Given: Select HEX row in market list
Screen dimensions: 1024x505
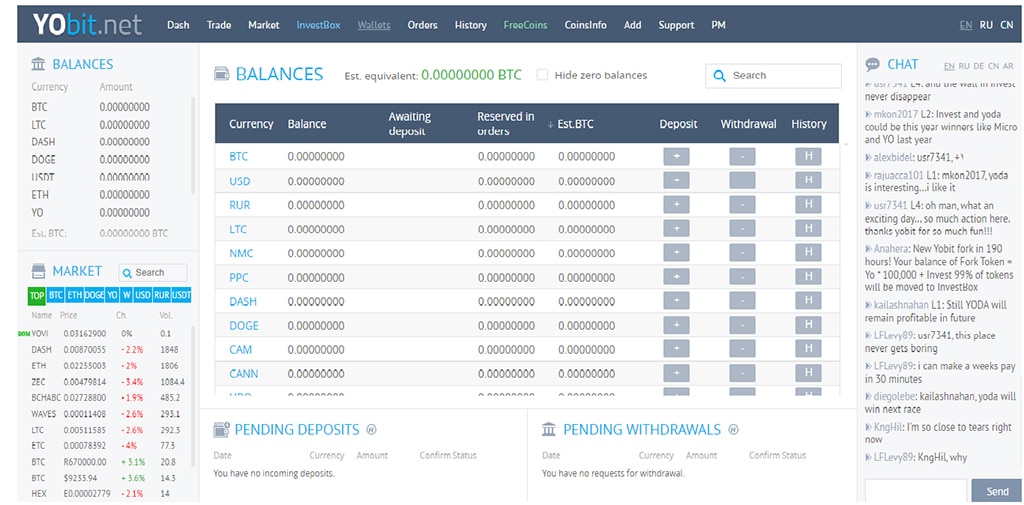Looking at the screenshot, I should (x=109, y=493).
